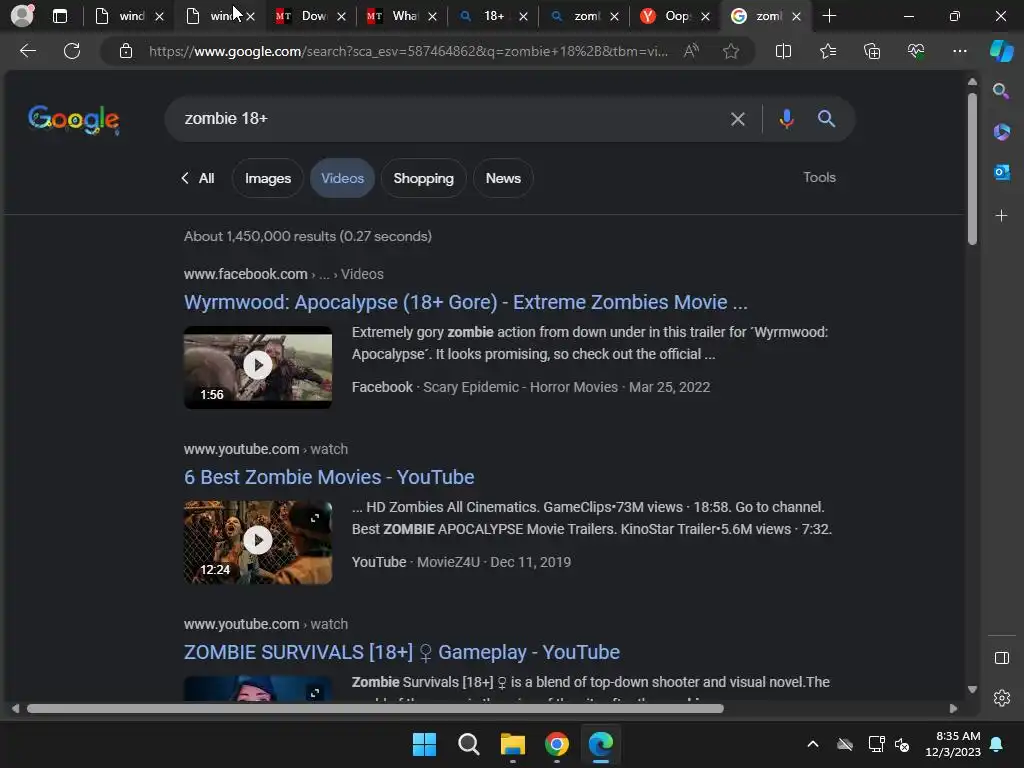Open Browser essentials heart icon
The height and width of the screenshot is (768, 1024).
[916, 51]
